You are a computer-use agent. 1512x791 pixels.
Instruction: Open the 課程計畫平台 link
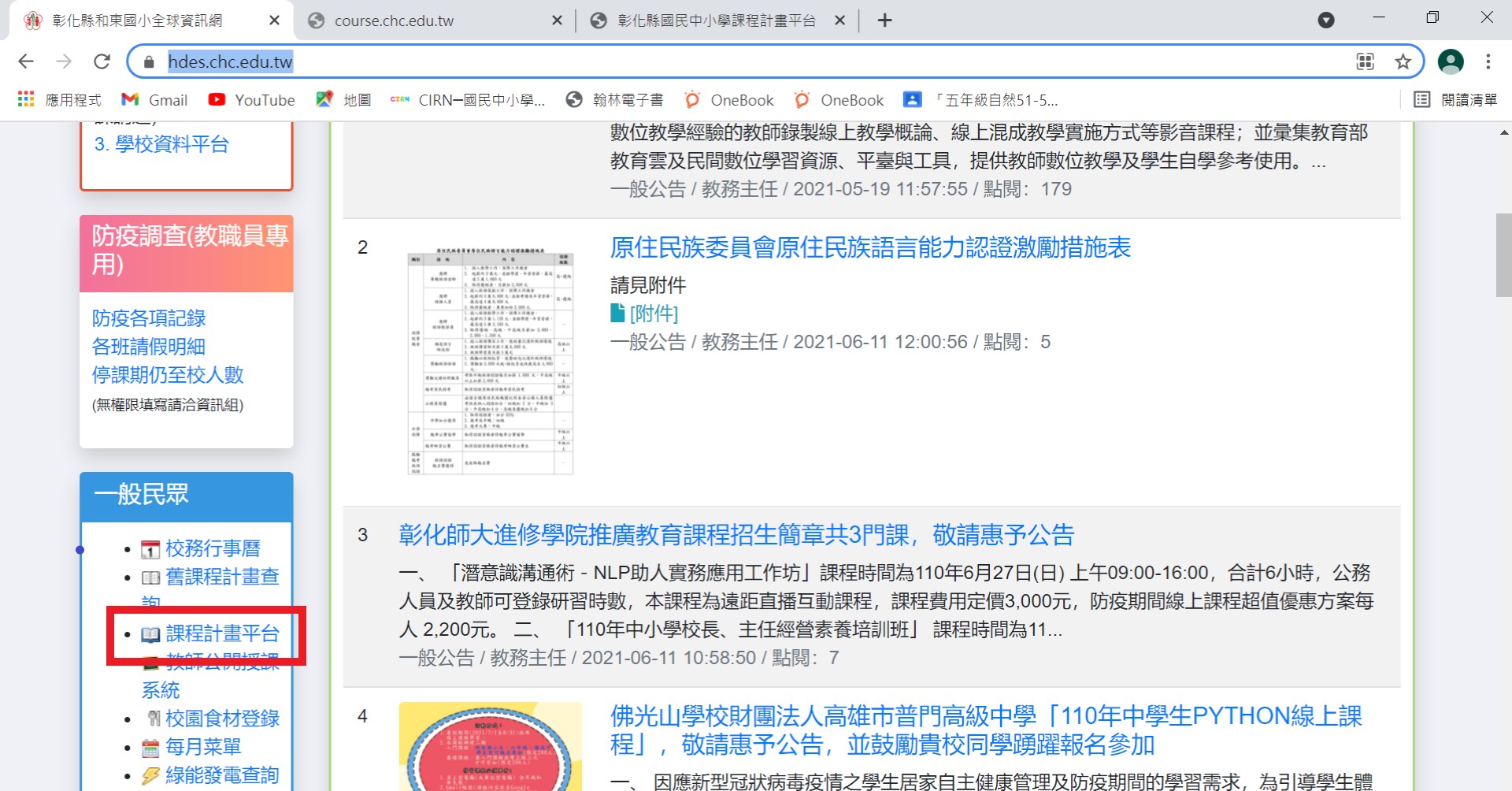pyautogui.click(x=222, y=633)
